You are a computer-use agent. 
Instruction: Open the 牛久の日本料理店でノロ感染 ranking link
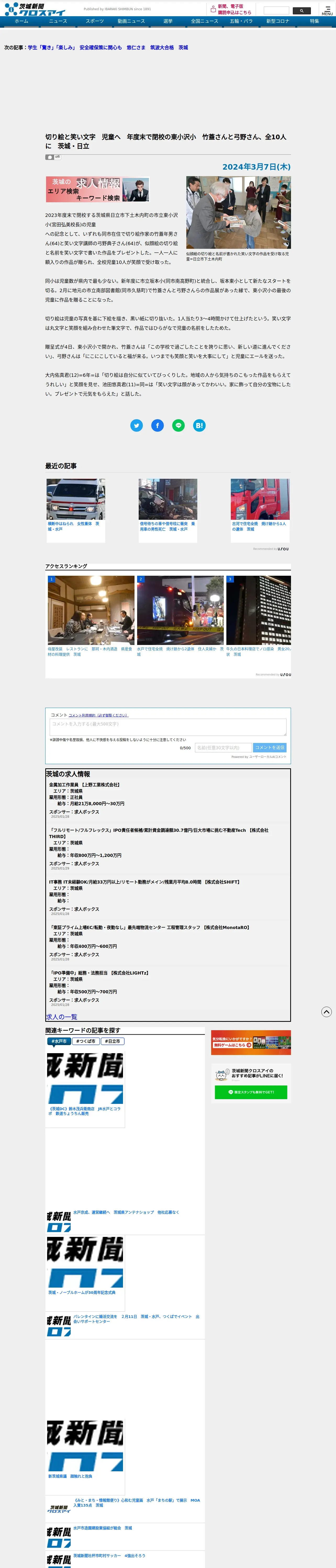coord(259,652)
